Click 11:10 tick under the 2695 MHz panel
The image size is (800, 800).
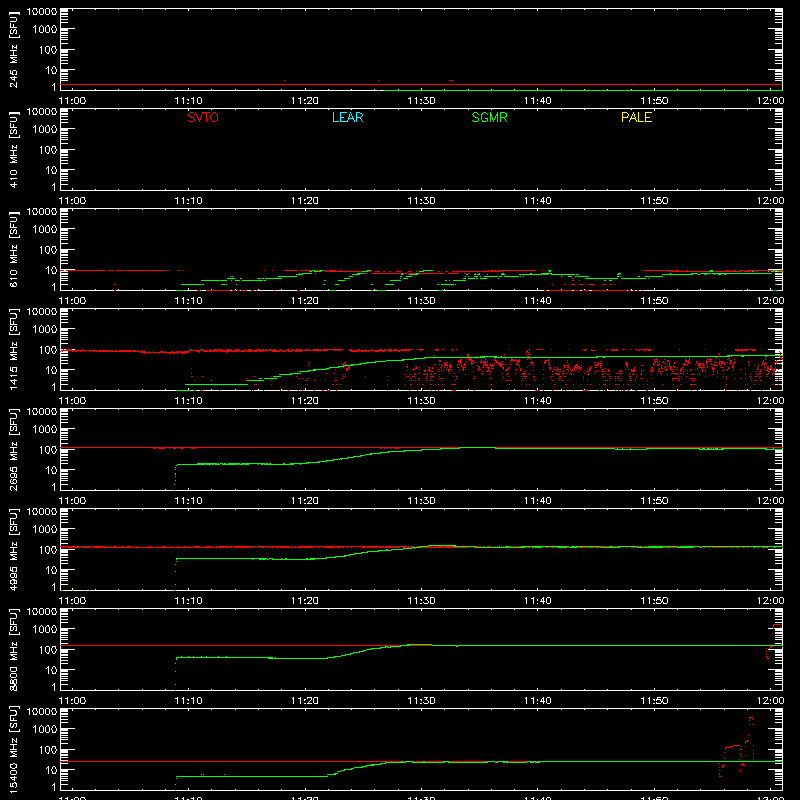coord(188,501)
